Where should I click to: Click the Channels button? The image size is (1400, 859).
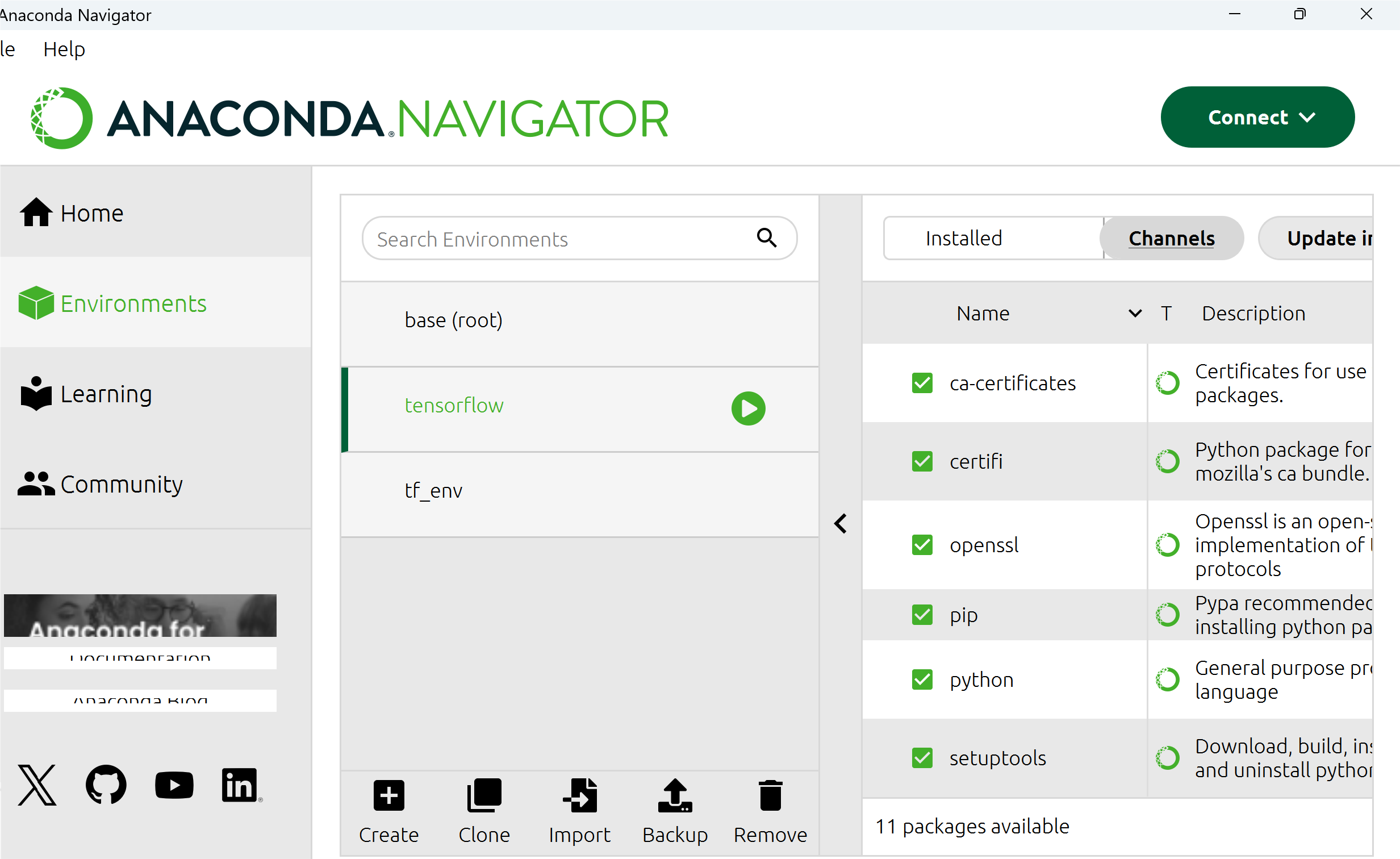(x=1171, y=238)
